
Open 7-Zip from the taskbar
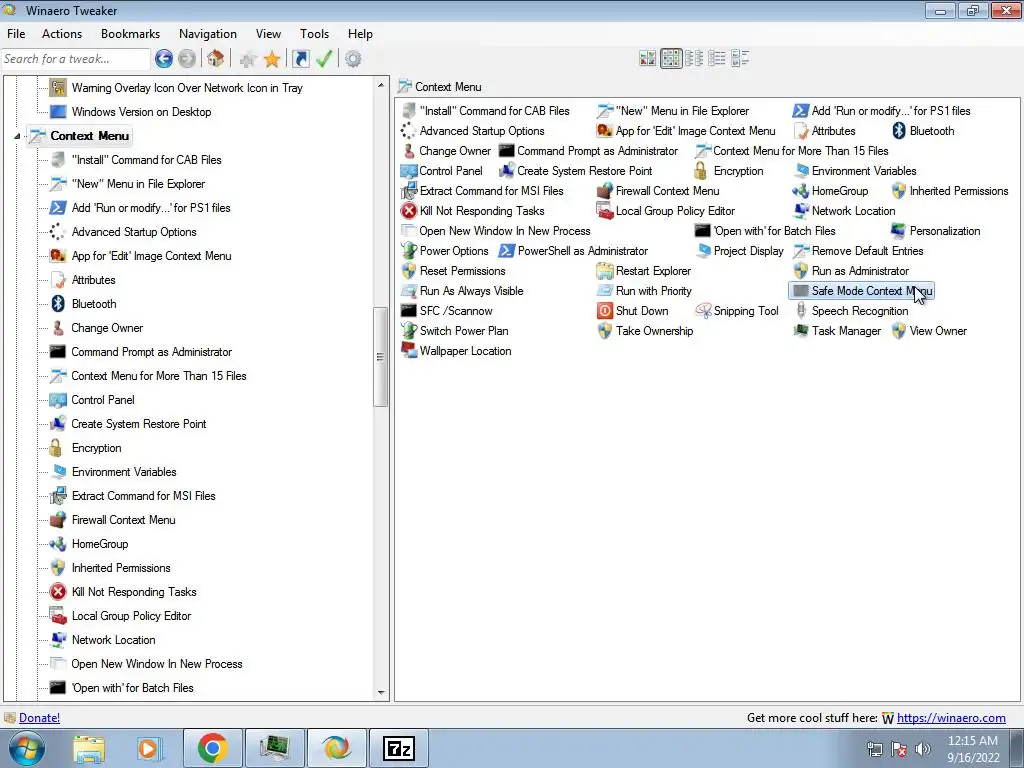399,748
